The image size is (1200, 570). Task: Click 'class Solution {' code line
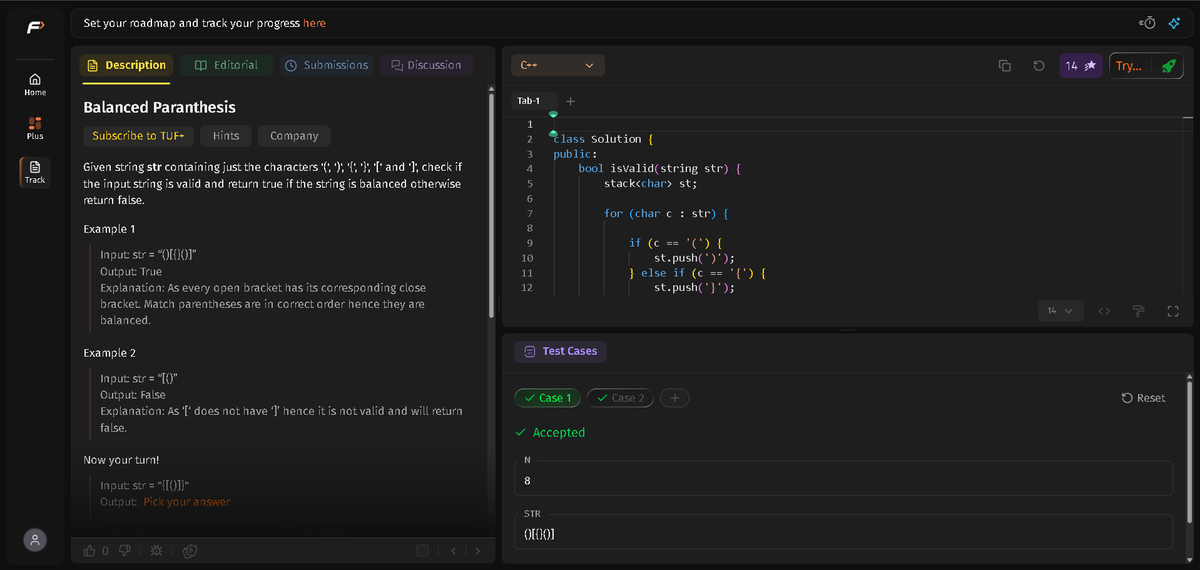[603, 139]
